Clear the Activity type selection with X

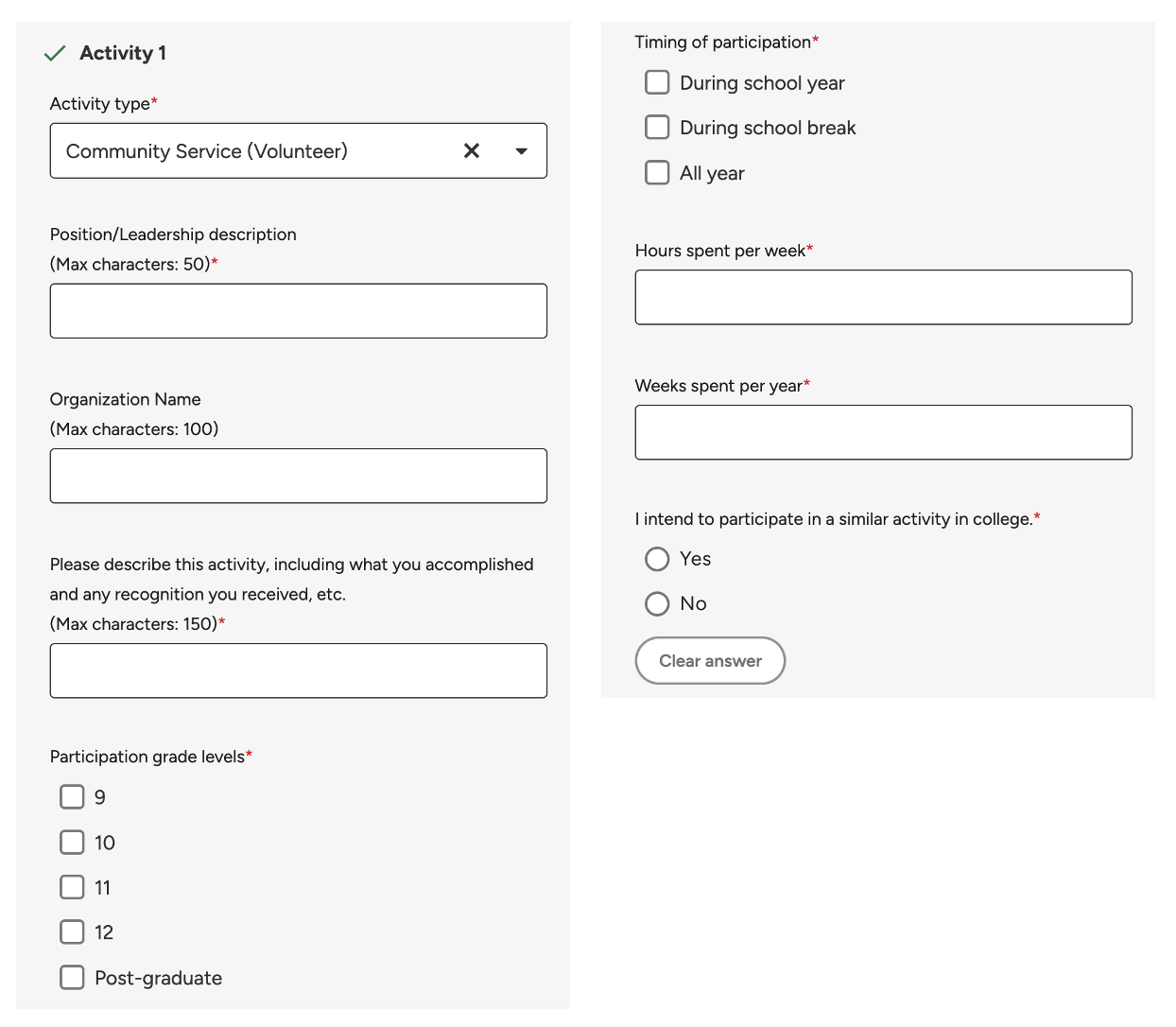[472, 150]
